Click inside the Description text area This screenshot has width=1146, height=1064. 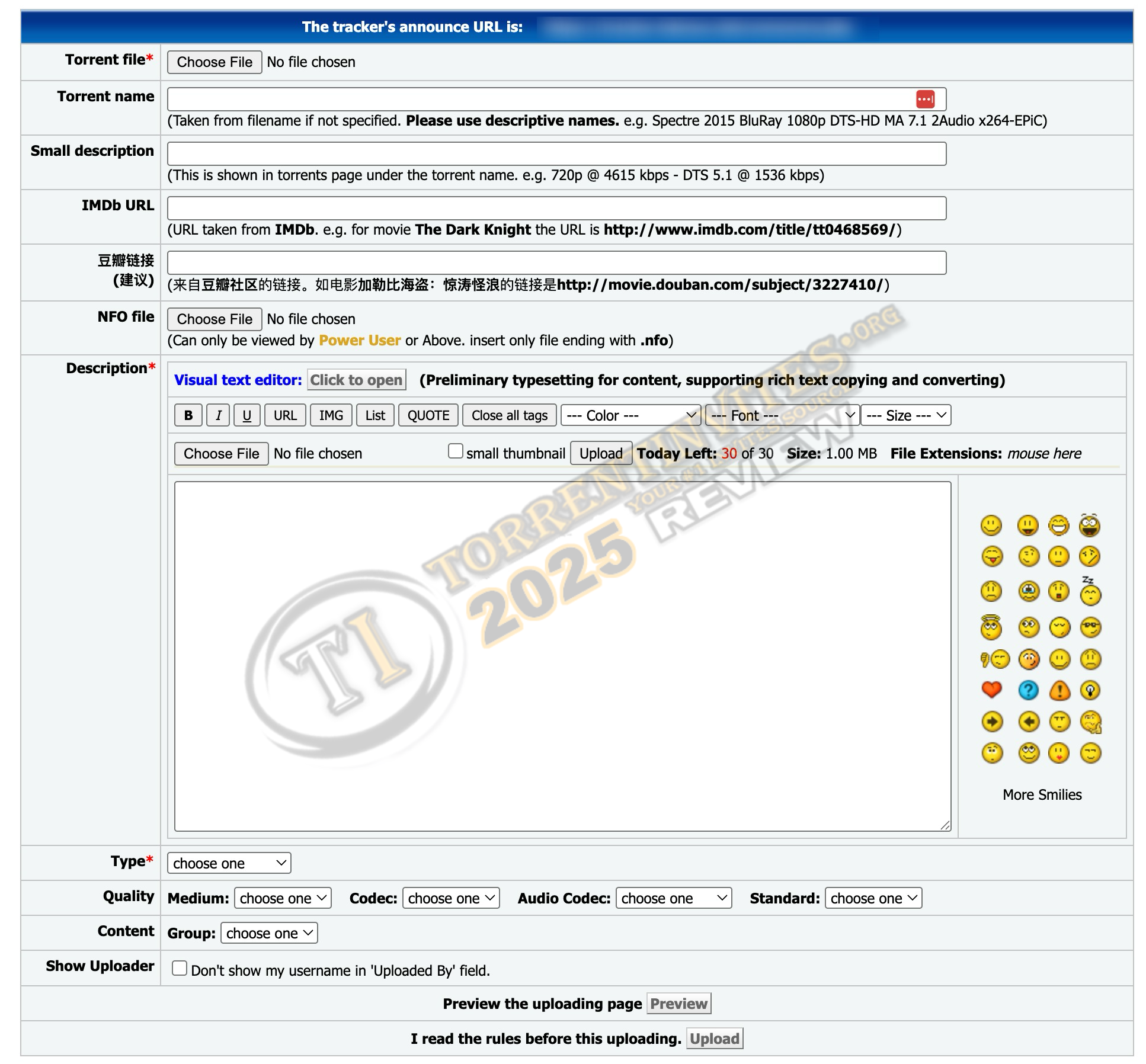pyautogui.click(x=562, y=656)
